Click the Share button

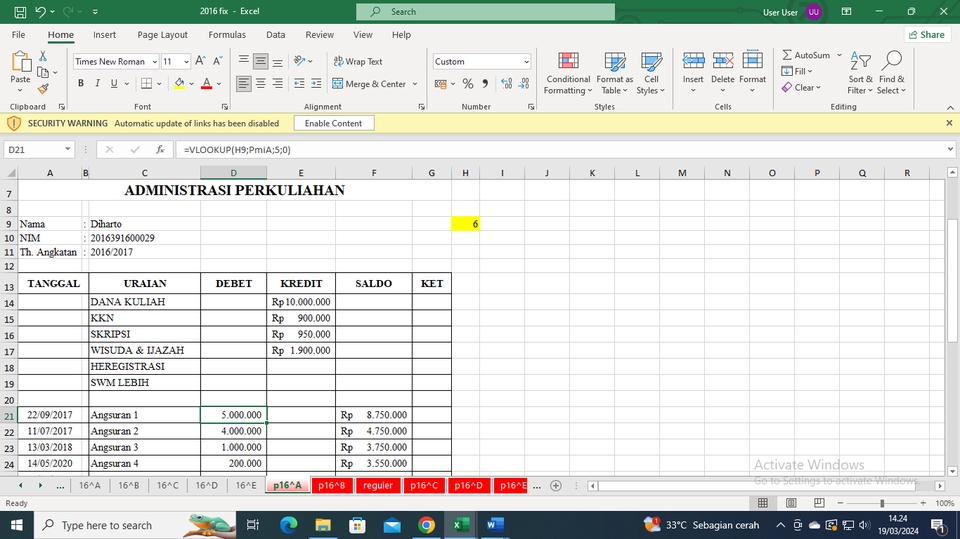pyautogui.click(x=926, y=35)
